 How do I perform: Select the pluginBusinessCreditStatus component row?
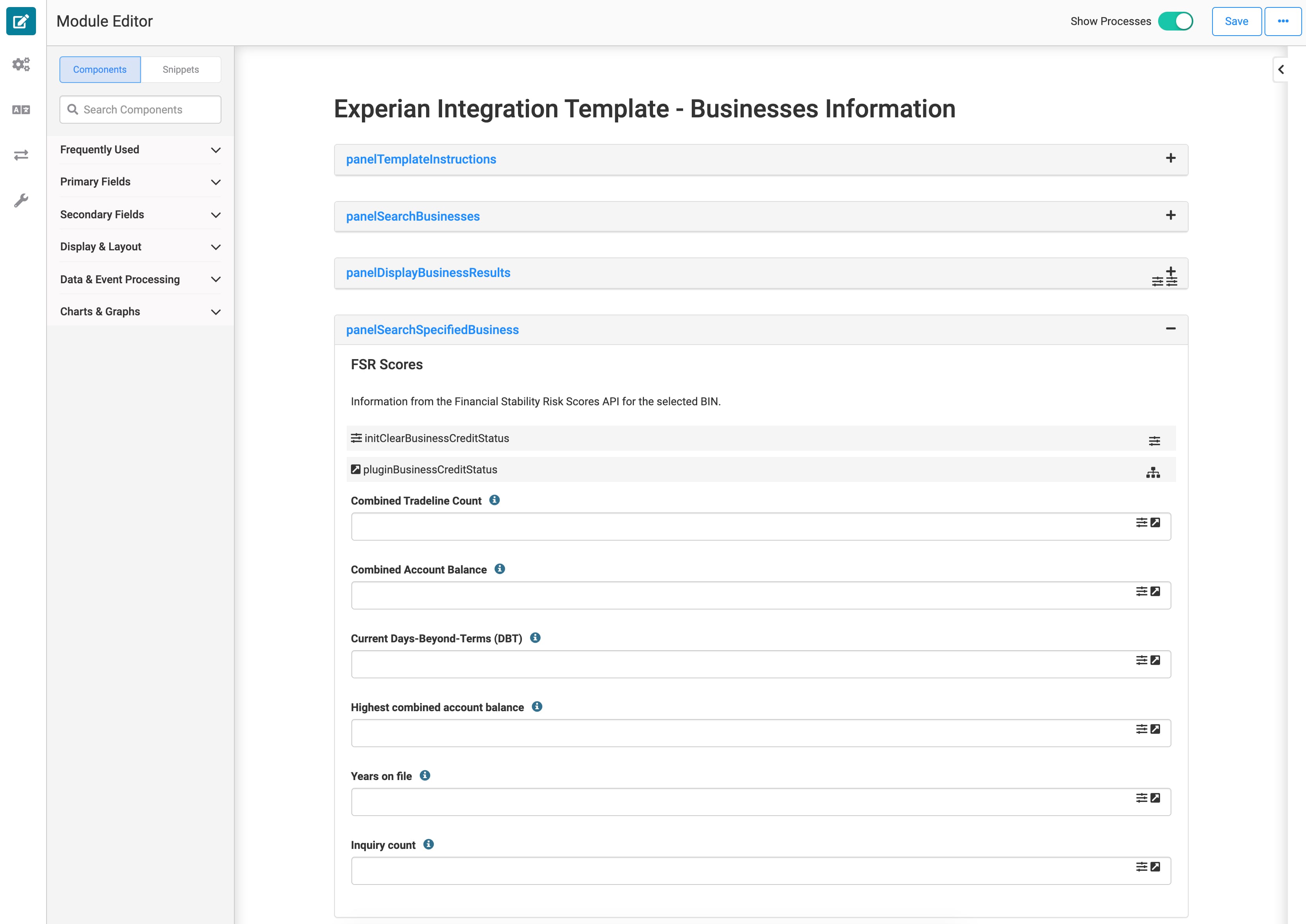click(x=761, y=469)
